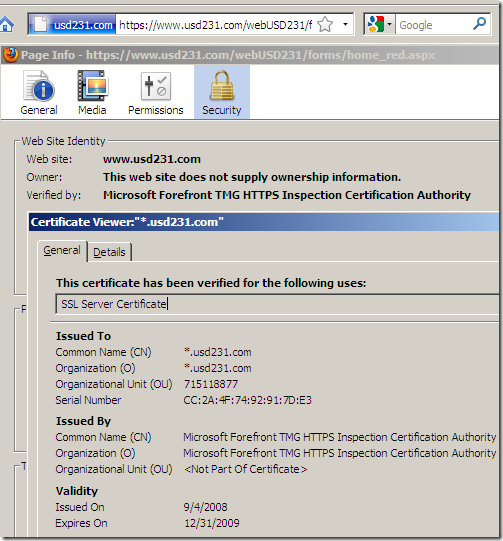
Task: Click the owner text about ownership information
Action: [x=252, y=177]
